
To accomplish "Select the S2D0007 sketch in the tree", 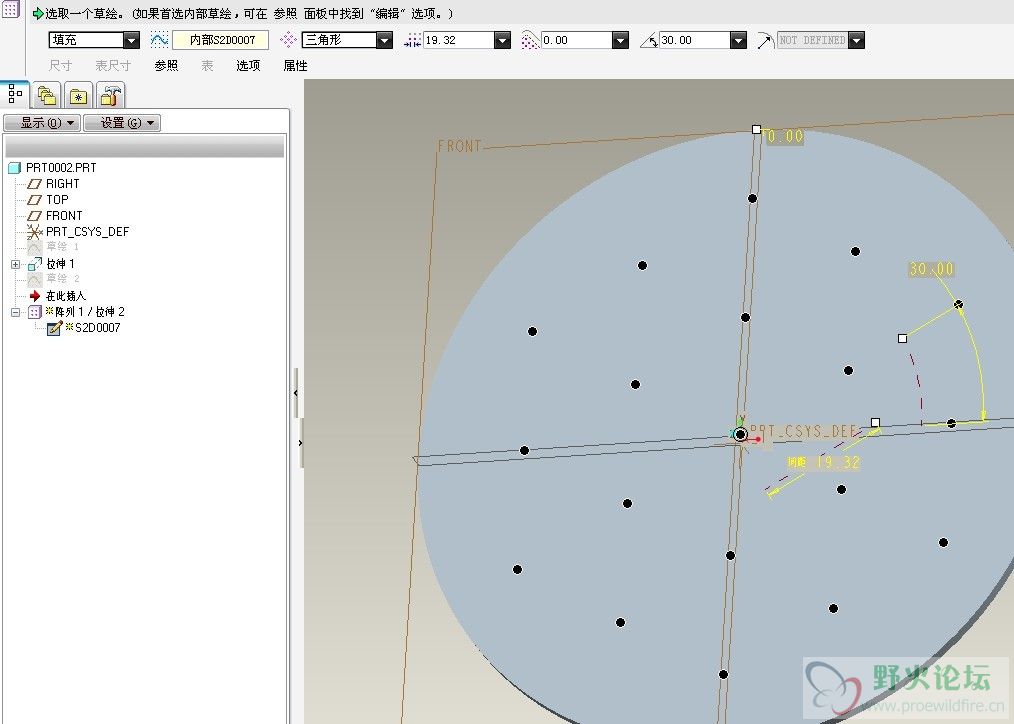I will pos(98,328).
